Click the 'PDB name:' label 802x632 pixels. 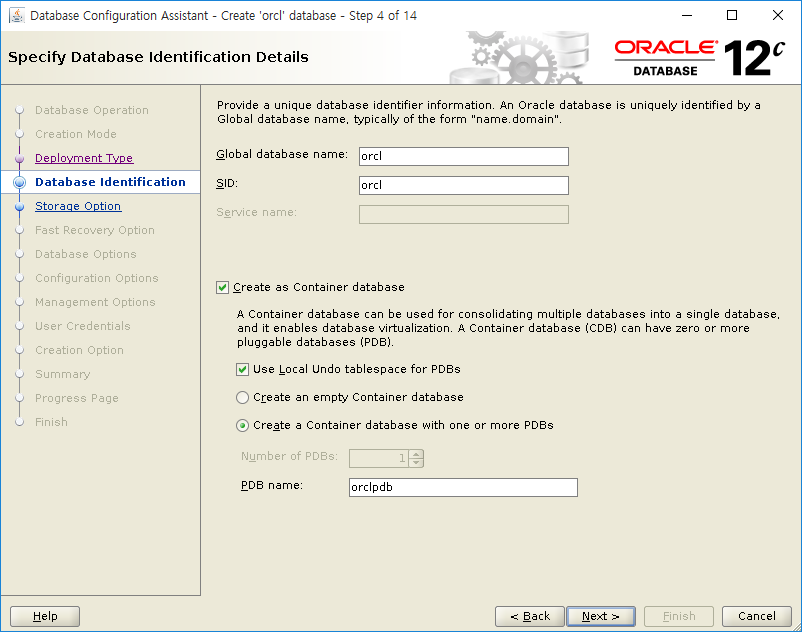click(272, 485)
